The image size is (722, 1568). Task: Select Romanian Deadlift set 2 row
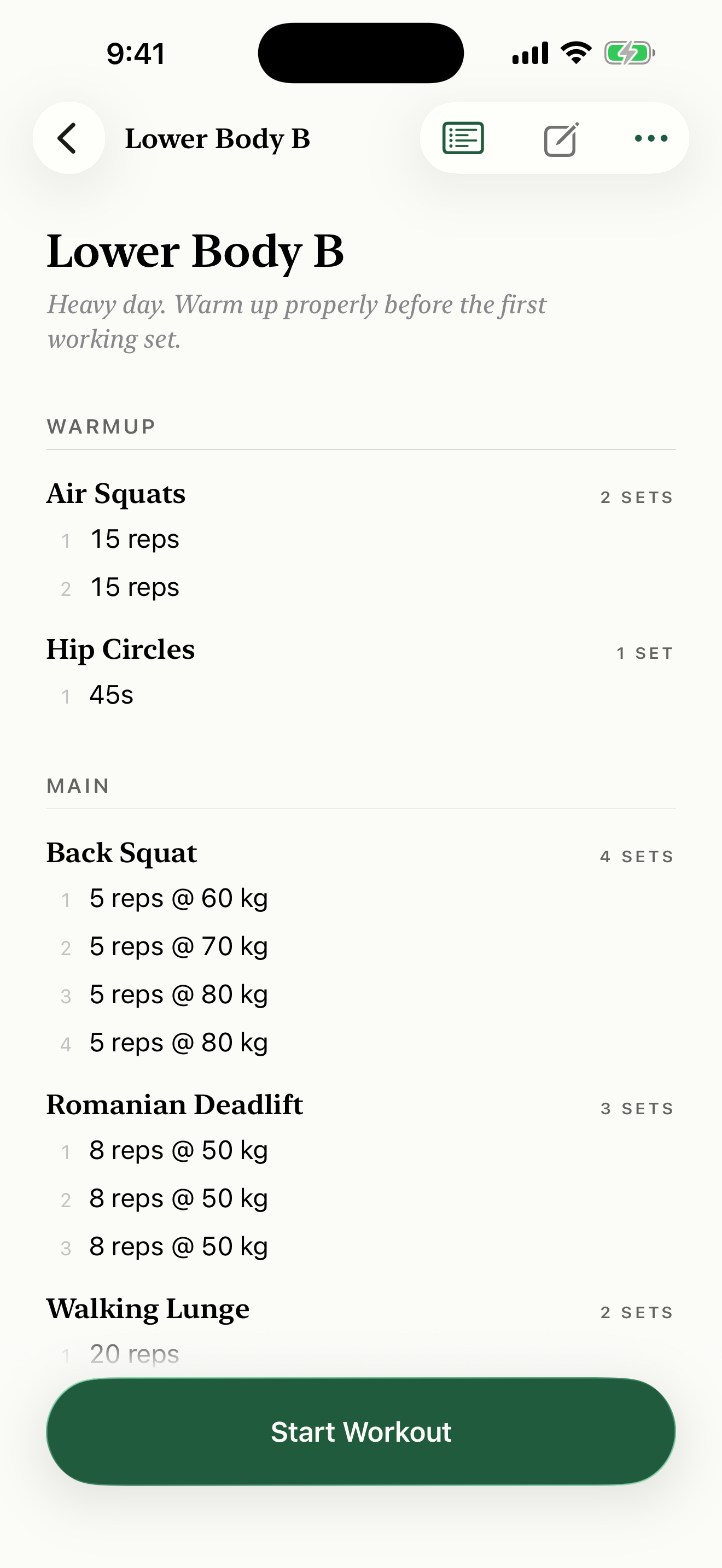(x=361, y=1198)
